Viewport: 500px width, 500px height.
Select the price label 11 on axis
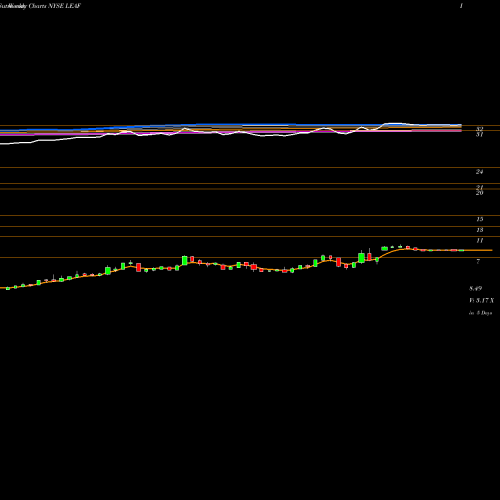480,241
